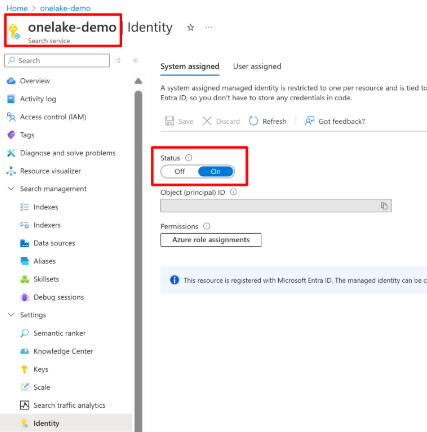Click the Activity log icon

11,99
